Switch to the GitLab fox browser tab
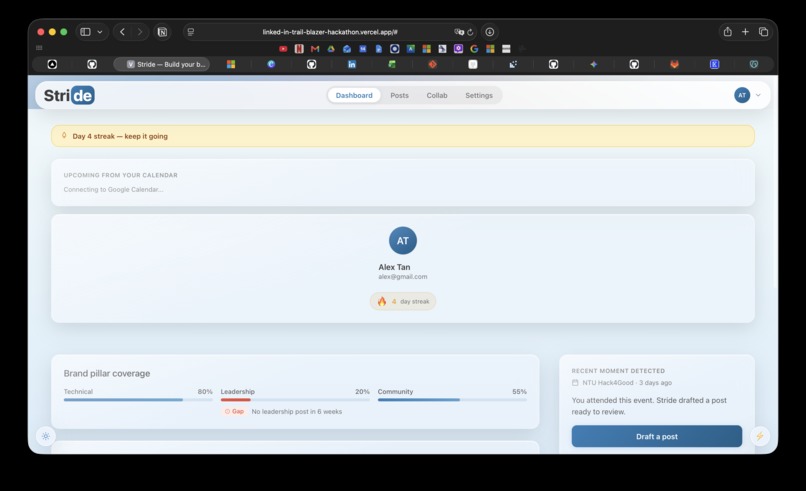This screenshot has width=806, height=491. [674, 64]
